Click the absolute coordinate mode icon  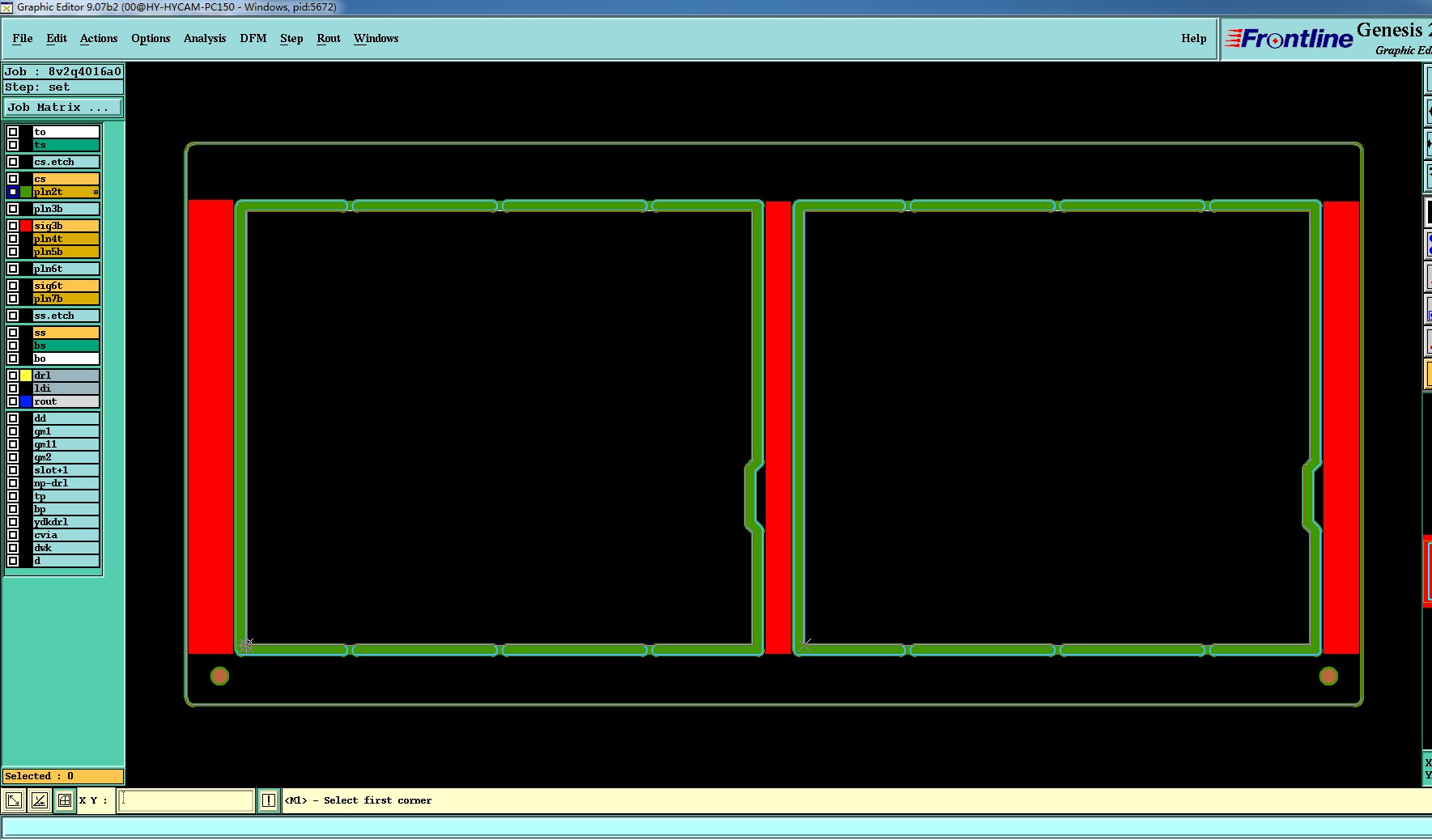[x=14, y=801]
